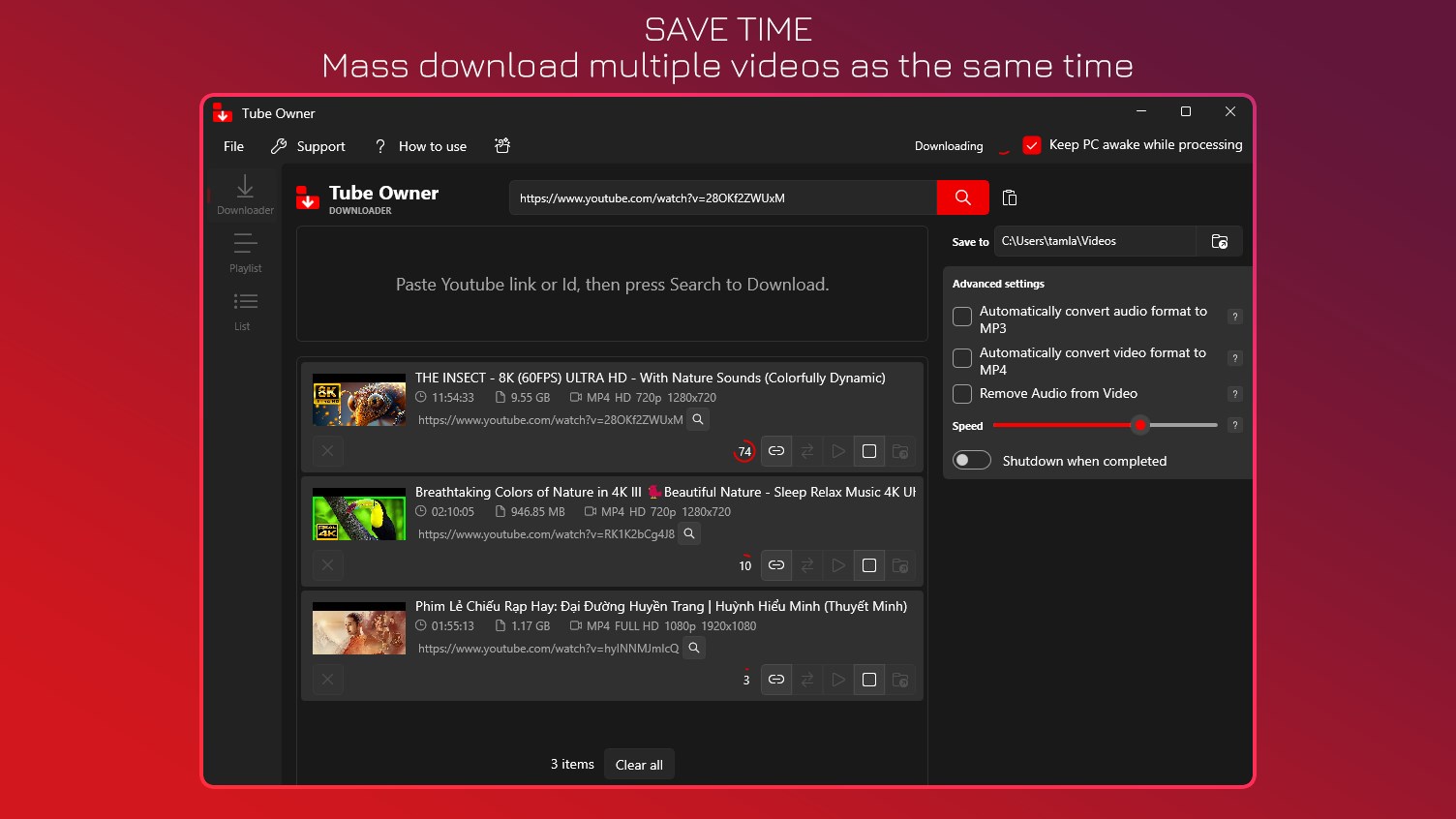Click play icon for Breathtaking Colors video

point(838,565)
